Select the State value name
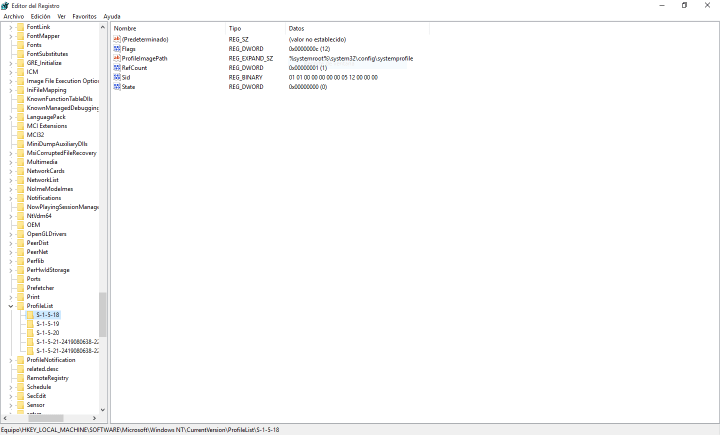Viewport: 720px width, 435px height. [x=128, y=86]
